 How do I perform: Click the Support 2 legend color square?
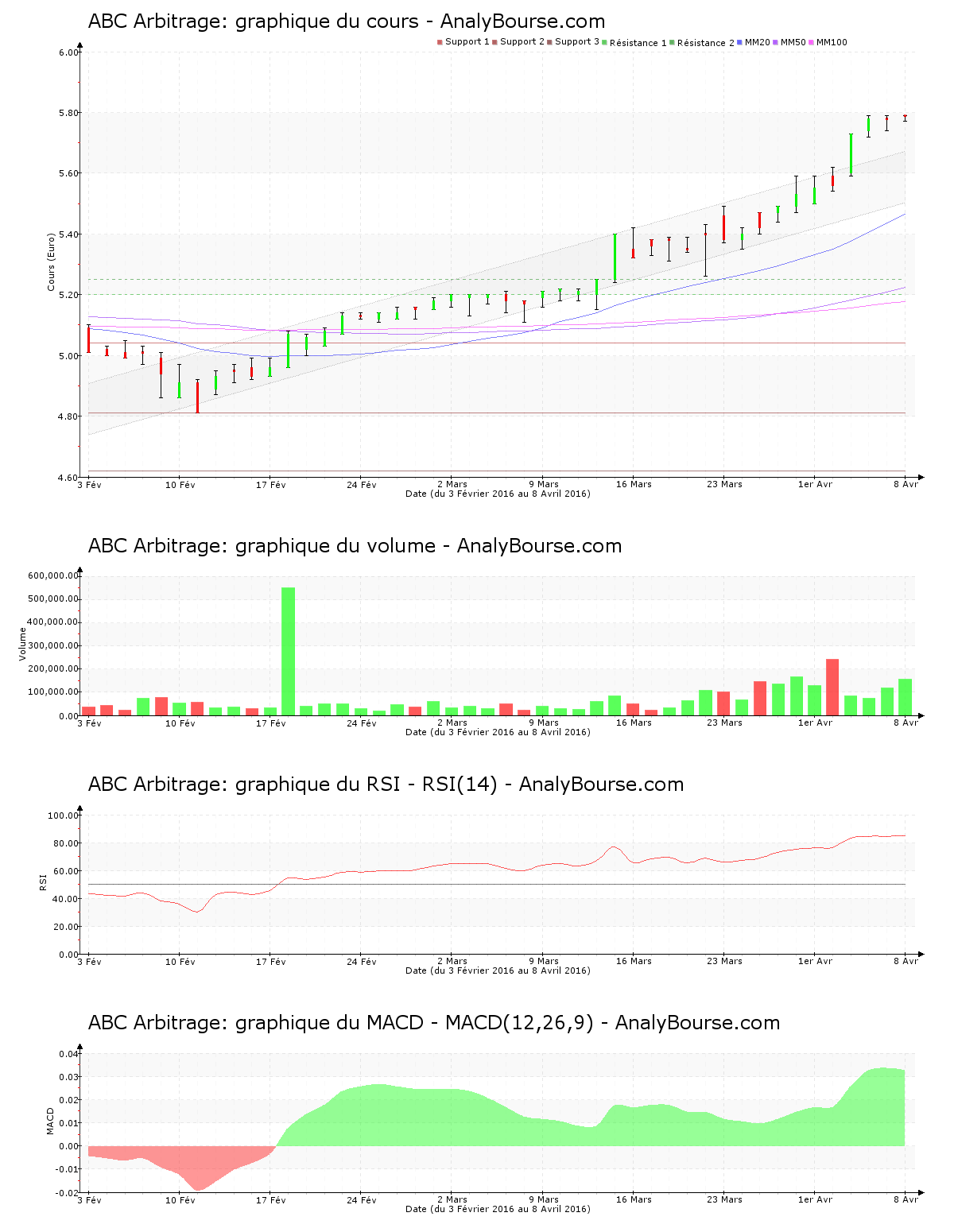494,42
